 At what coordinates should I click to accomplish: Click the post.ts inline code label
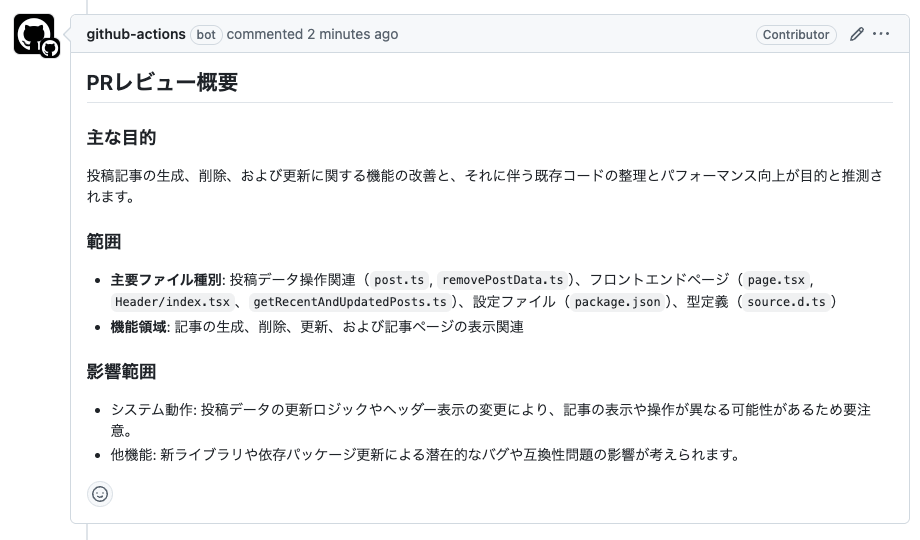(399, 280)
